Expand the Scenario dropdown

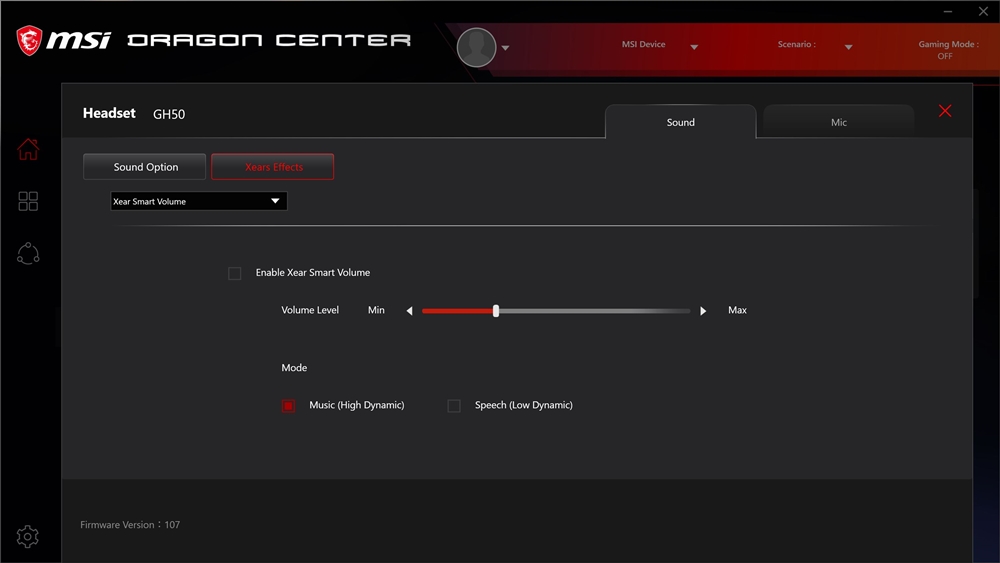(x=849, y=47)
